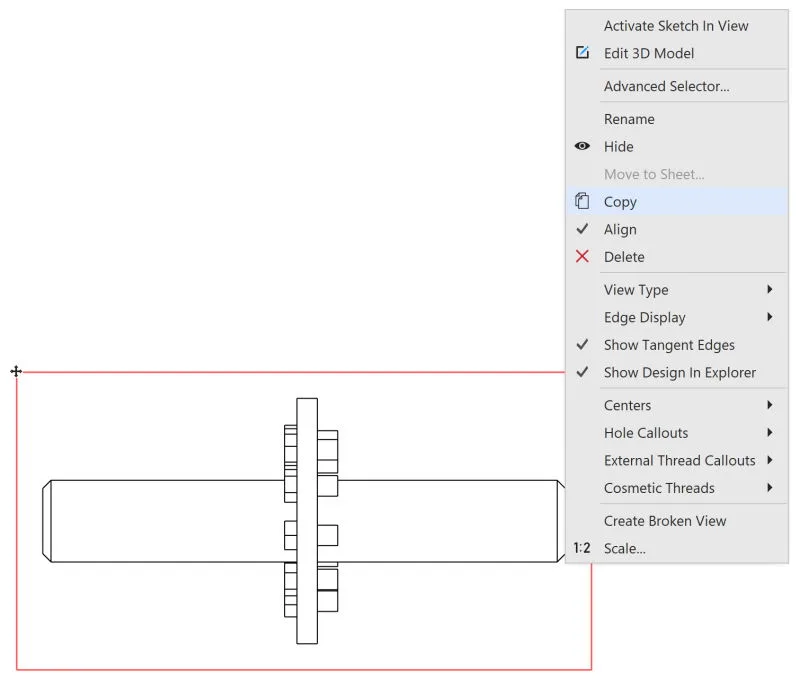This screenshot has height=687, width=800.
Task: Expand the Hole Callouts submenu arrow
Action: pos(770,432)
